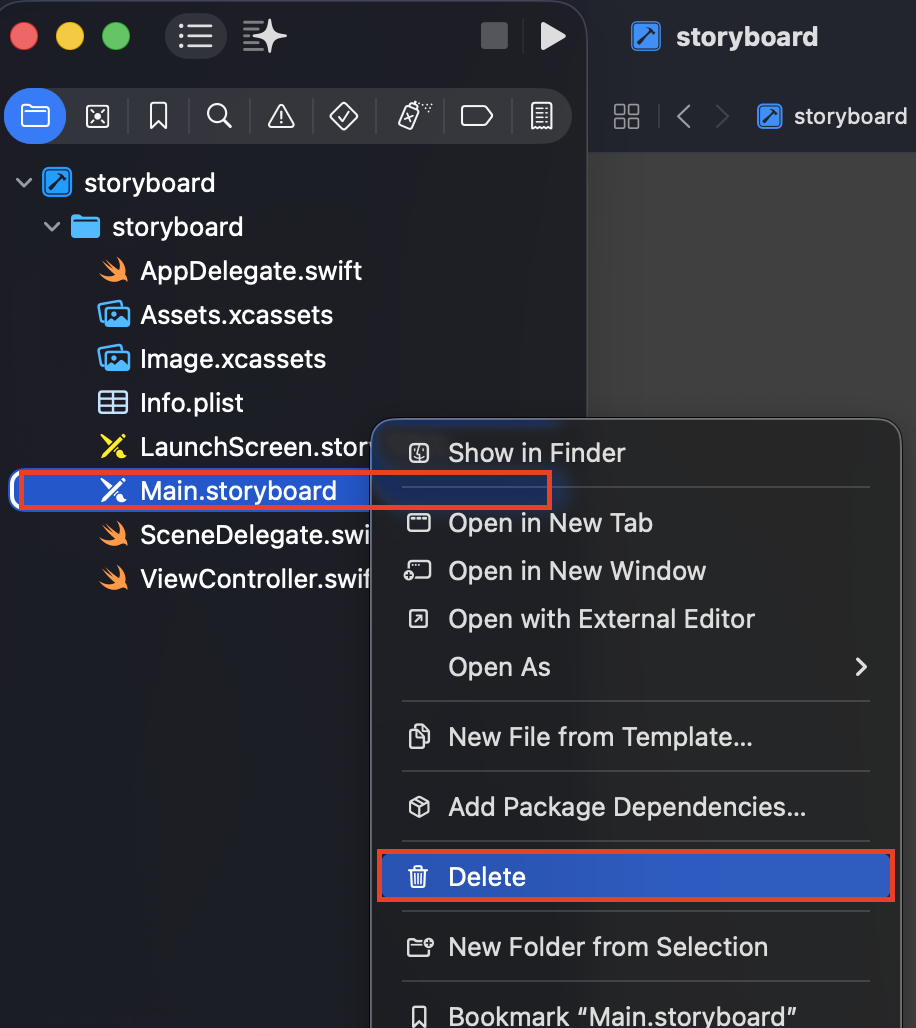Image resolution: width=916 pixels, height=1028 pixels.
Task: Click the asset catalog icon beside Image.xcassets
Action: point(113,359)
